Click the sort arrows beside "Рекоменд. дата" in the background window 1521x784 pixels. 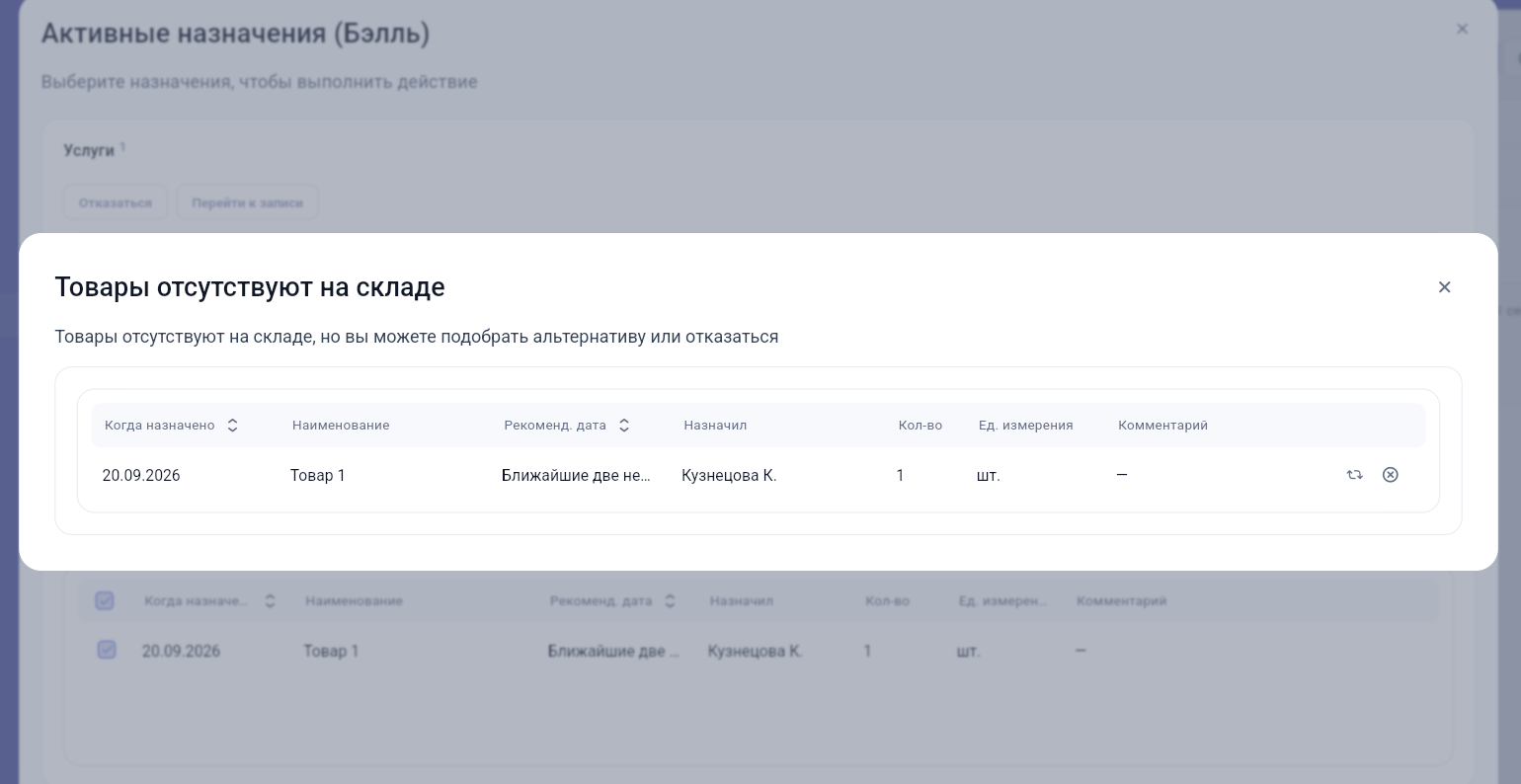[670, 600]
